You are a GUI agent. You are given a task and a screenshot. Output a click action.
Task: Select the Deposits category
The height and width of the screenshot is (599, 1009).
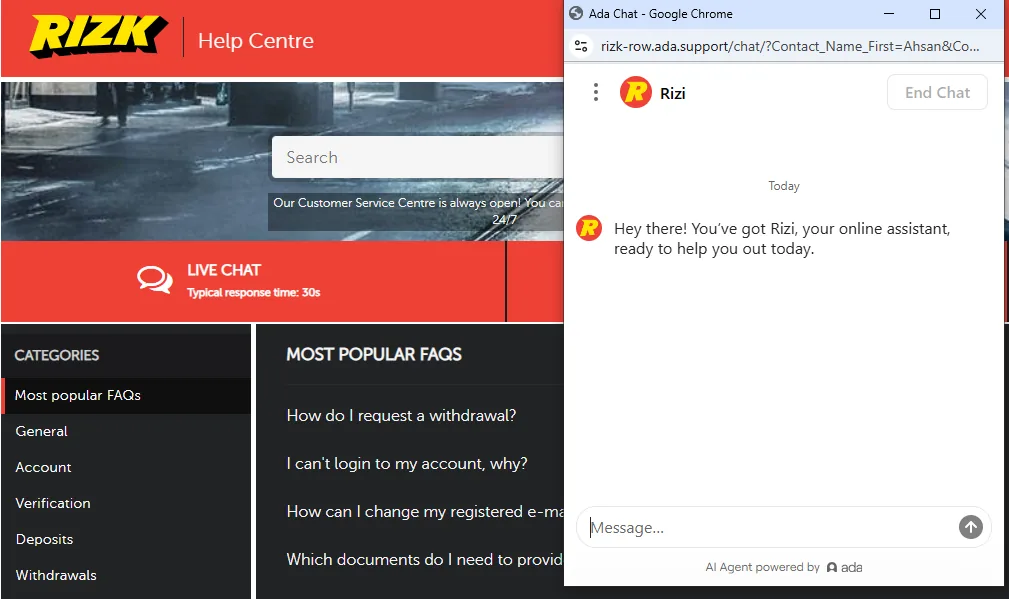tap(44, 539)
